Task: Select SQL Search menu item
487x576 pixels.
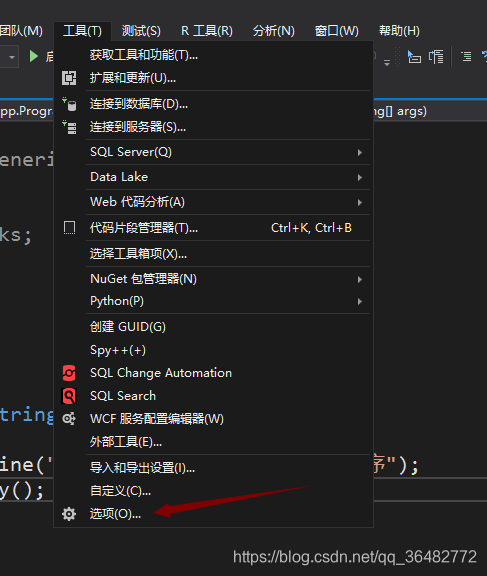Action: click(213, 396)
